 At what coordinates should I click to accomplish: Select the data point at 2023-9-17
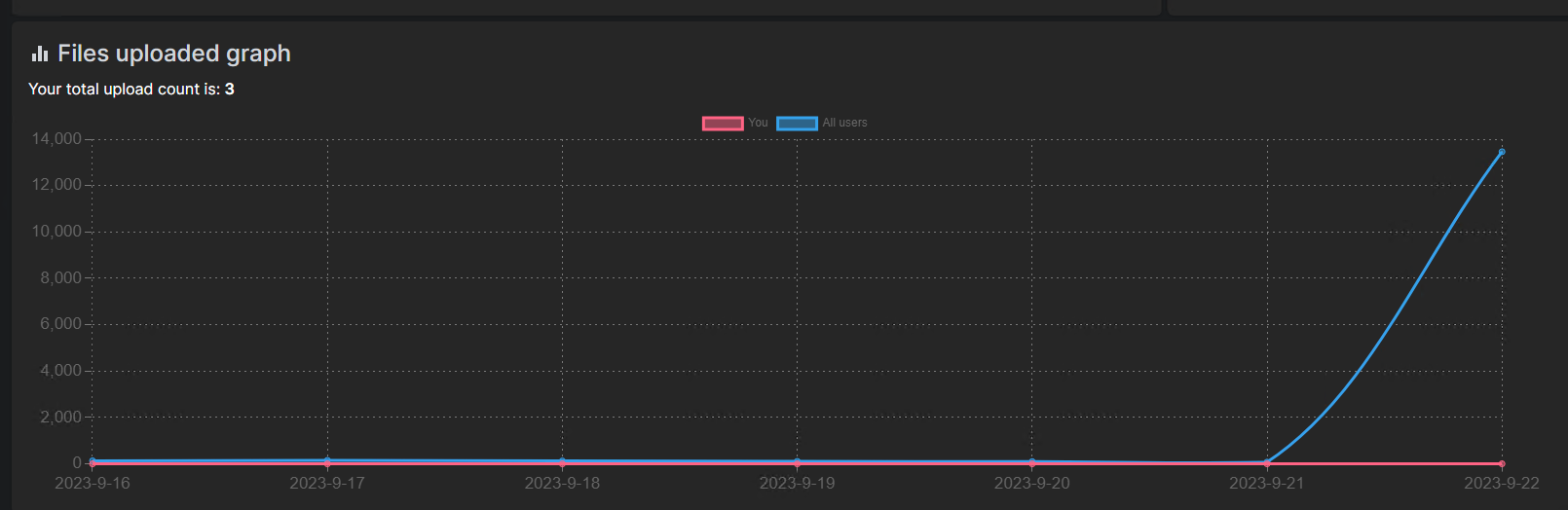[x=327, y=460]
